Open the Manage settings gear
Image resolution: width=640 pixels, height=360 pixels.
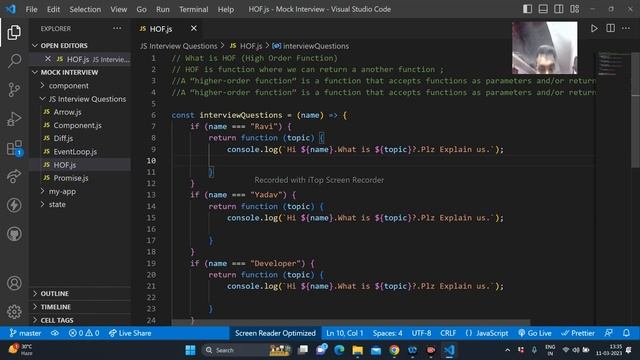(x=14, y=311)
